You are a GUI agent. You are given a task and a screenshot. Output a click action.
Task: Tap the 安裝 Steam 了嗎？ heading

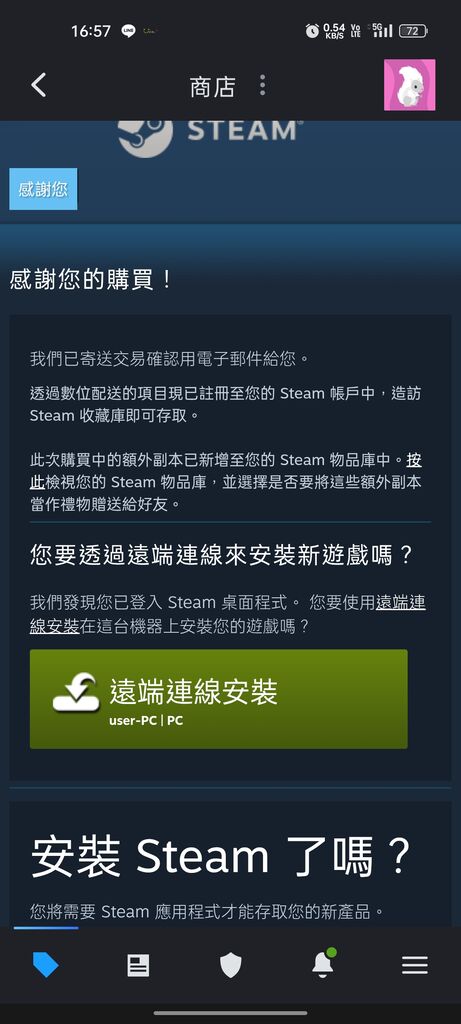[221, 856]
